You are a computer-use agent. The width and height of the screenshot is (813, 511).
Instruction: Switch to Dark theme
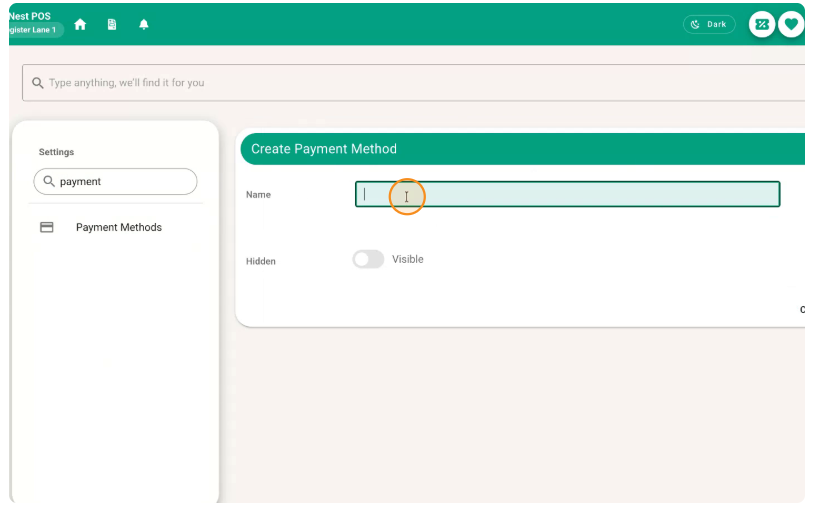[x=709, y=24]
